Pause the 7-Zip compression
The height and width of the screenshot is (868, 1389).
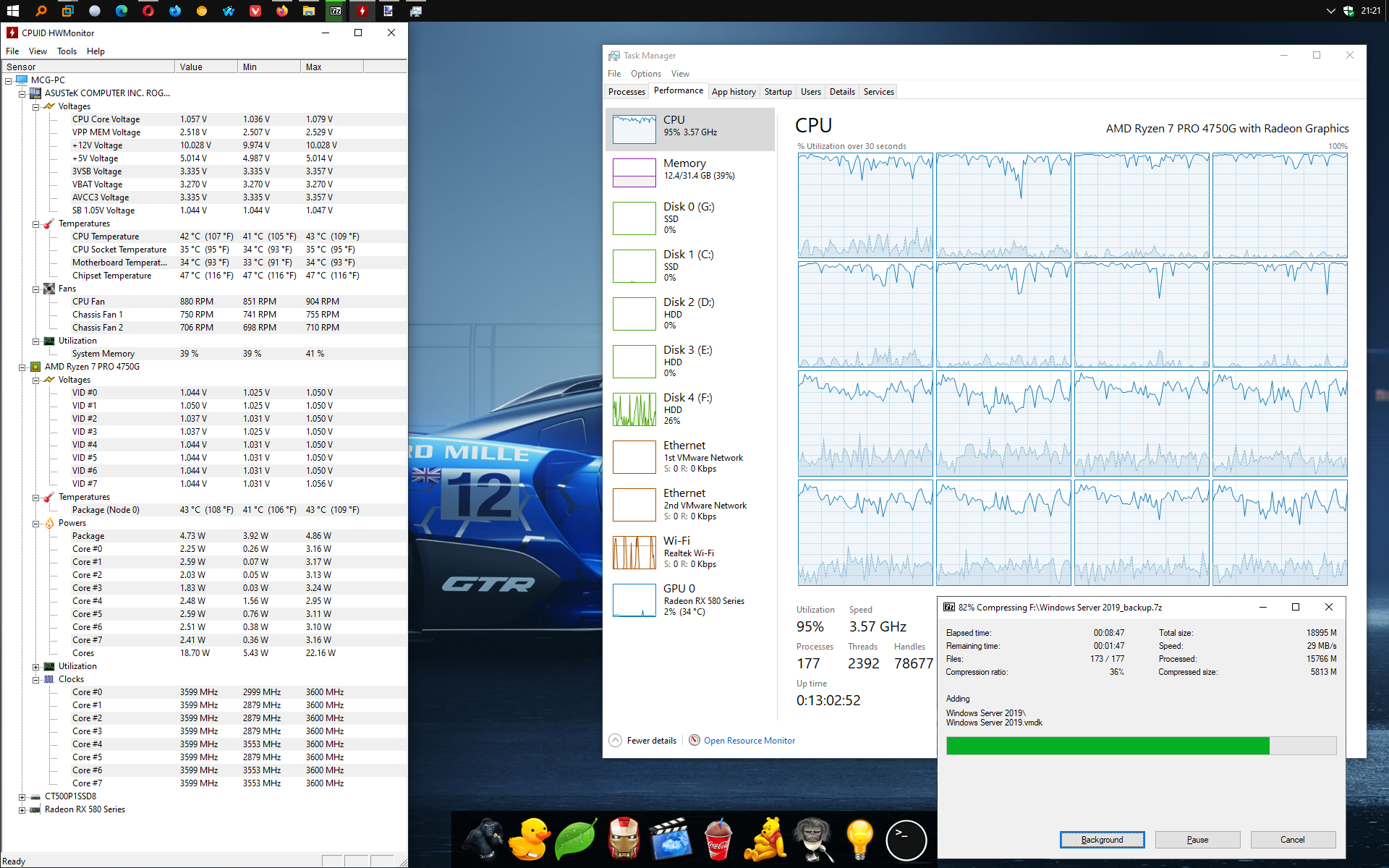1197,840
